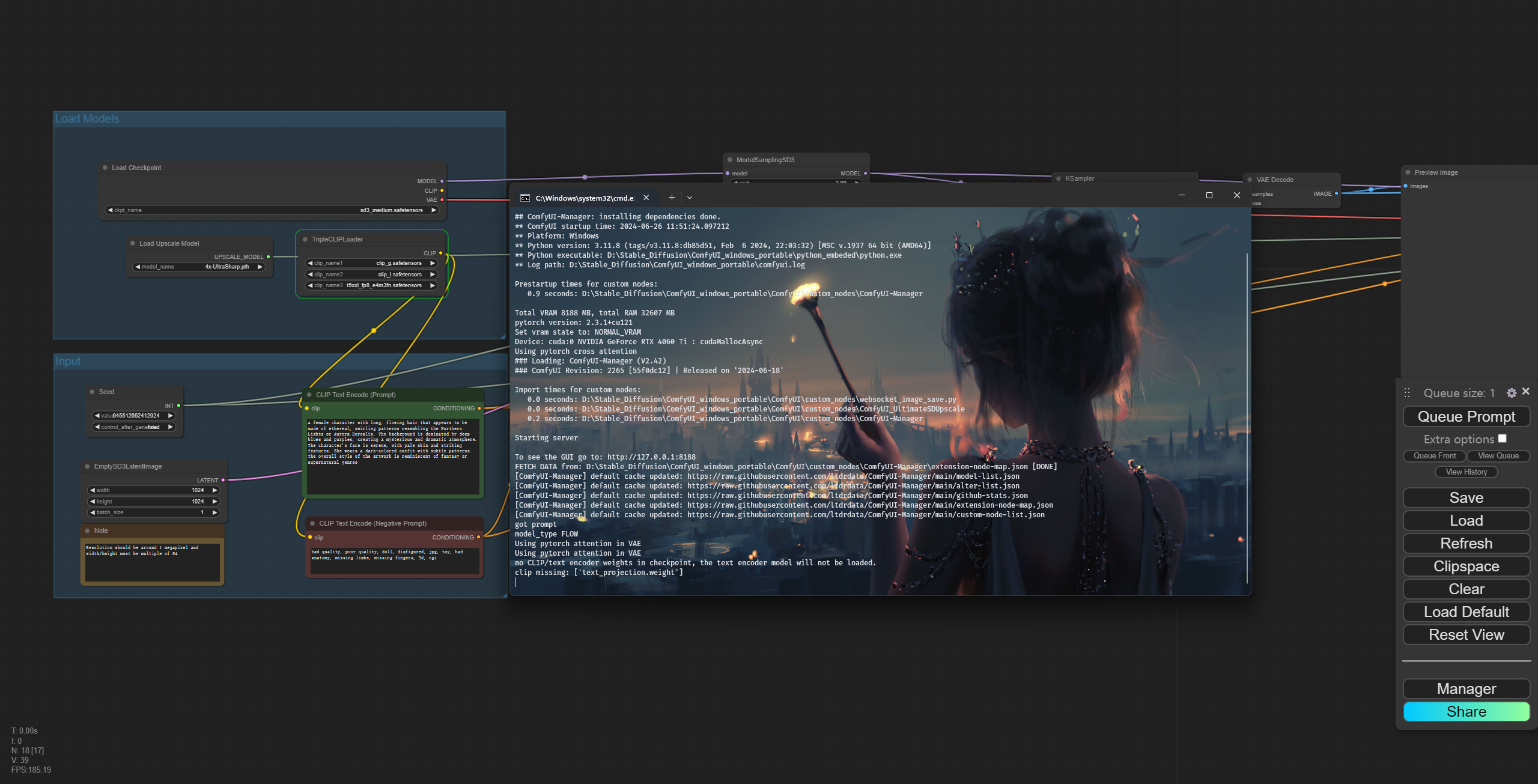Adjust the width 1024 value widget

154,490
